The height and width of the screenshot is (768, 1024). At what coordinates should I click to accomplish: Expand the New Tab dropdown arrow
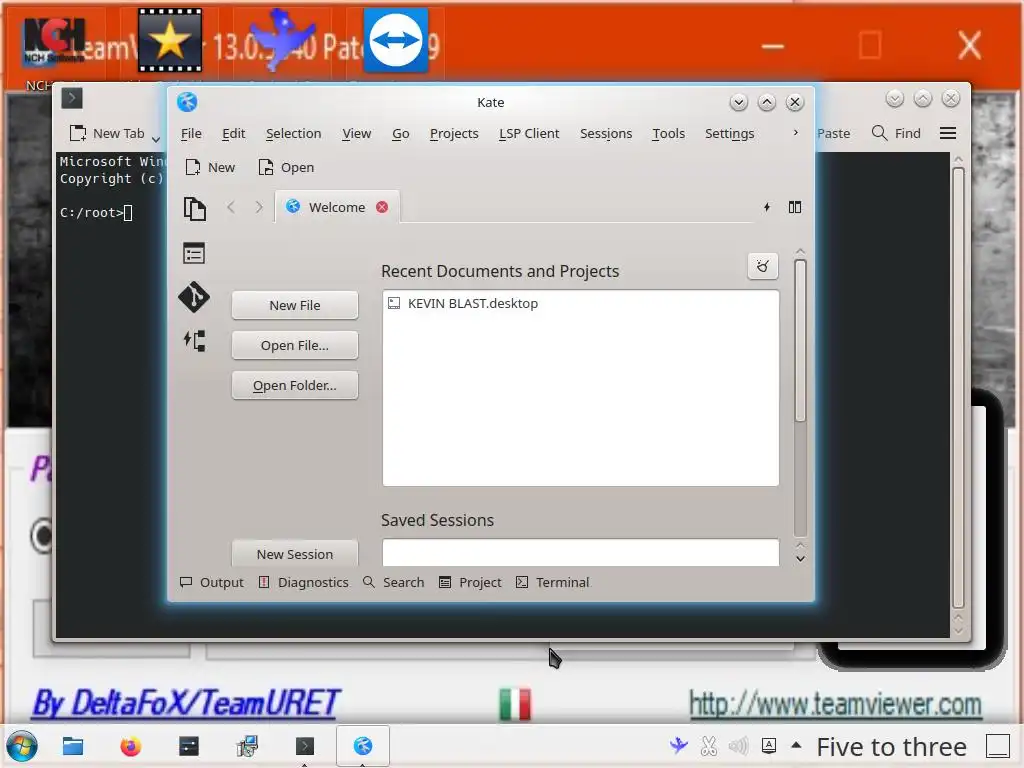click(x=155, y=138)
